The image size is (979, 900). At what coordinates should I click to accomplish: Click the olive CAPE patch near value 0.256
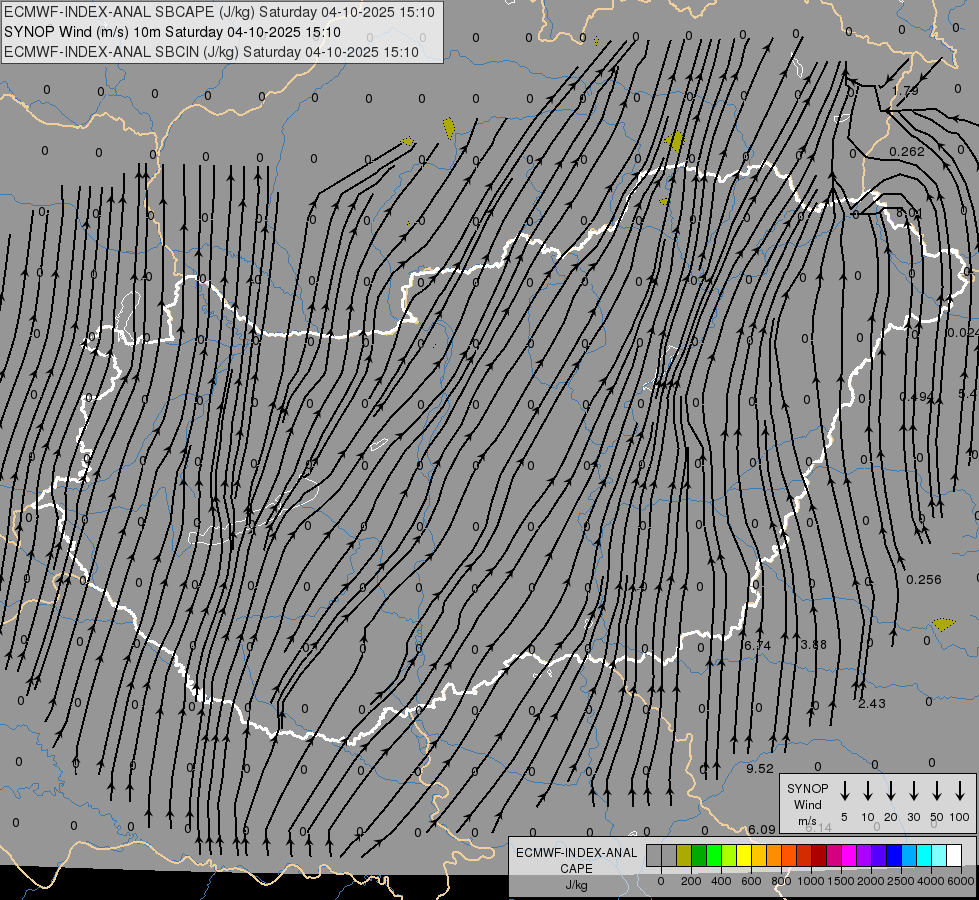(943, 624)
